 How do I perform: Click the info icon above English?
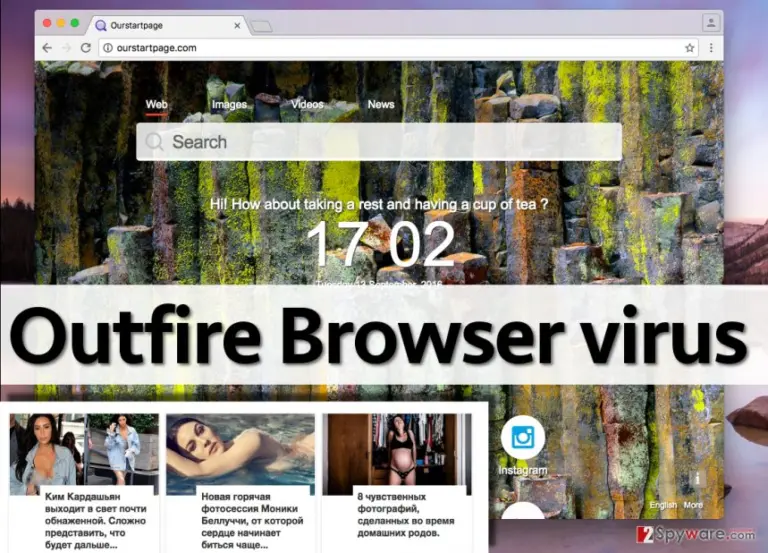pyautogui.click(x=697, y=479)
